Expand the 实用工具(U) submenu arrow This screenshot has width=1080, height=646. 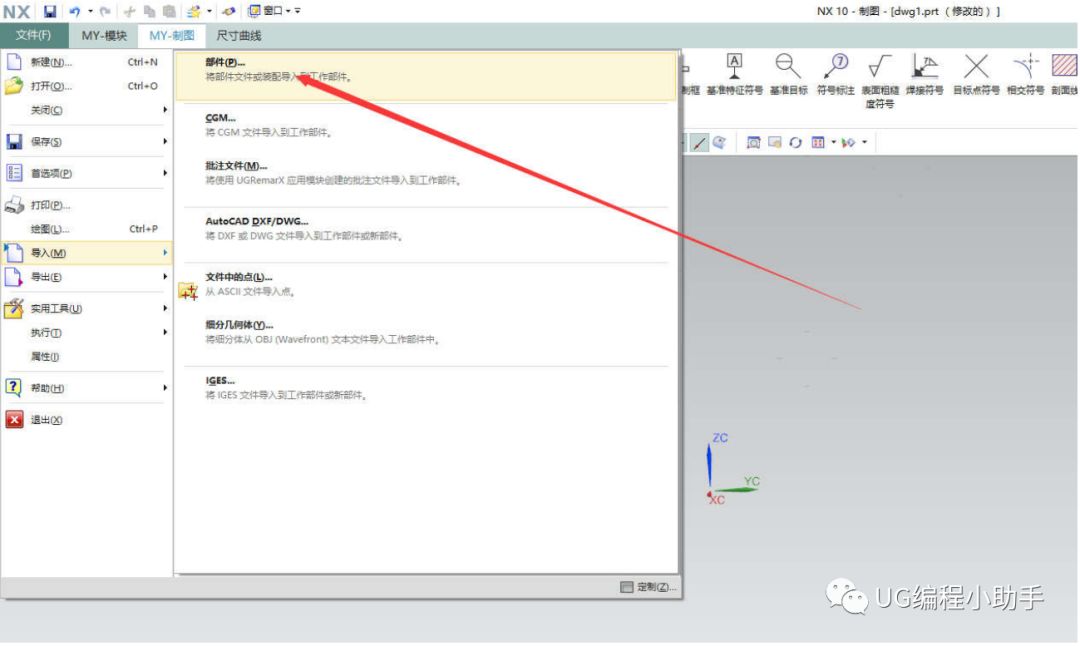pos(165,308)
